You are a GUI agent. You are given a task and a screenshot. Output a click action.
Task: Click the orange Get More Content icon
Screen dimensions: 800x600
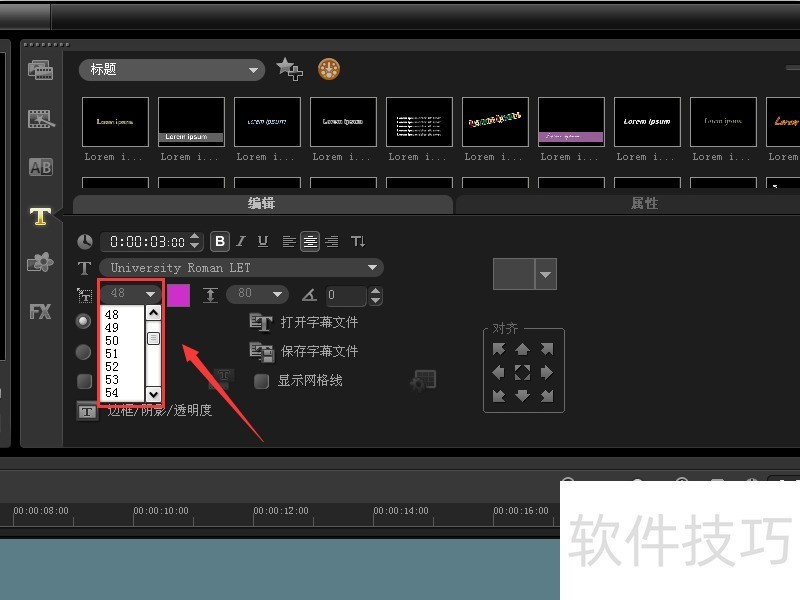tap(329, 69)
